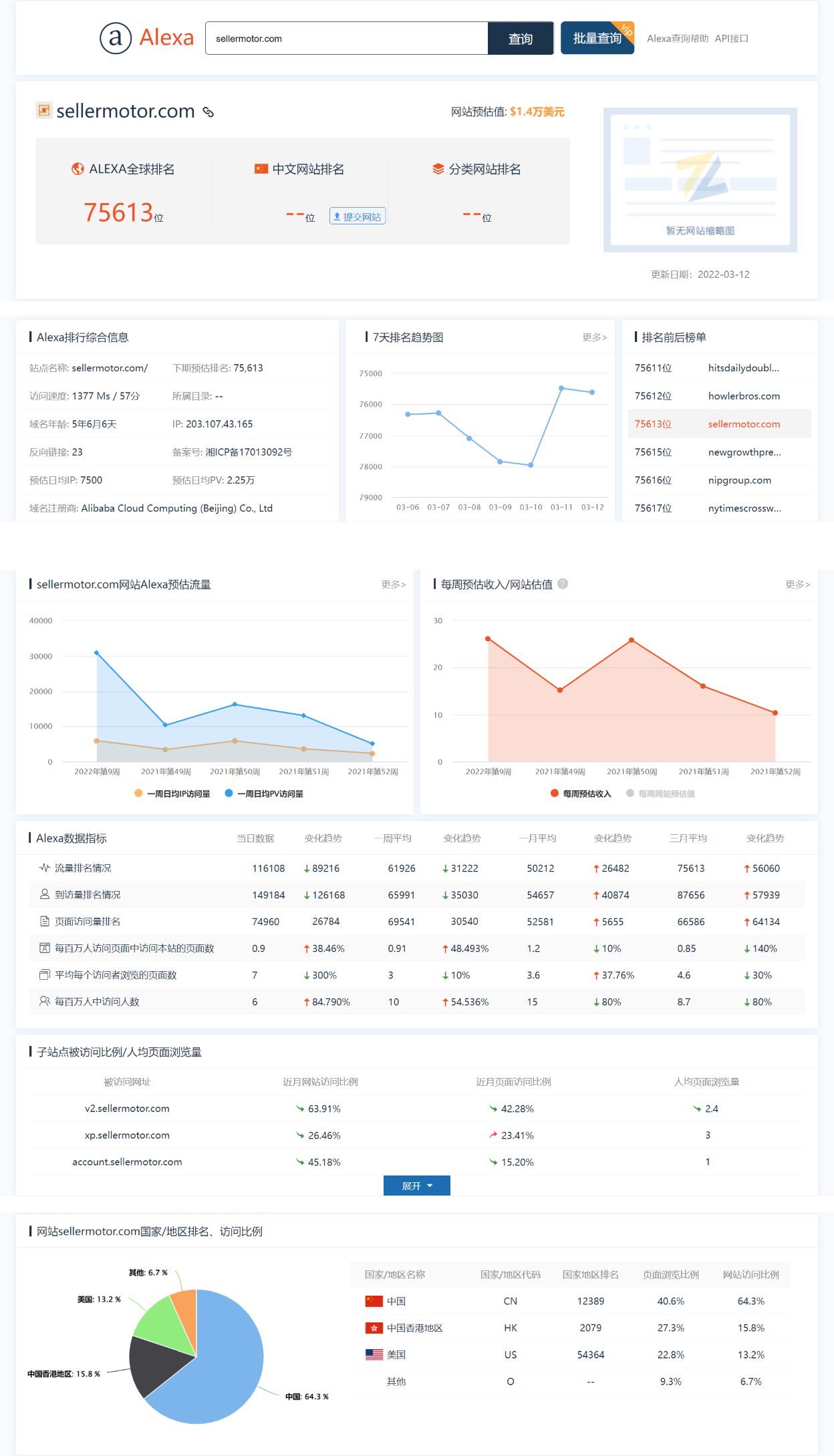834x1456 pixels.
Task: Click the 流量排名情况 pulse icon
Action: [45, 868]
